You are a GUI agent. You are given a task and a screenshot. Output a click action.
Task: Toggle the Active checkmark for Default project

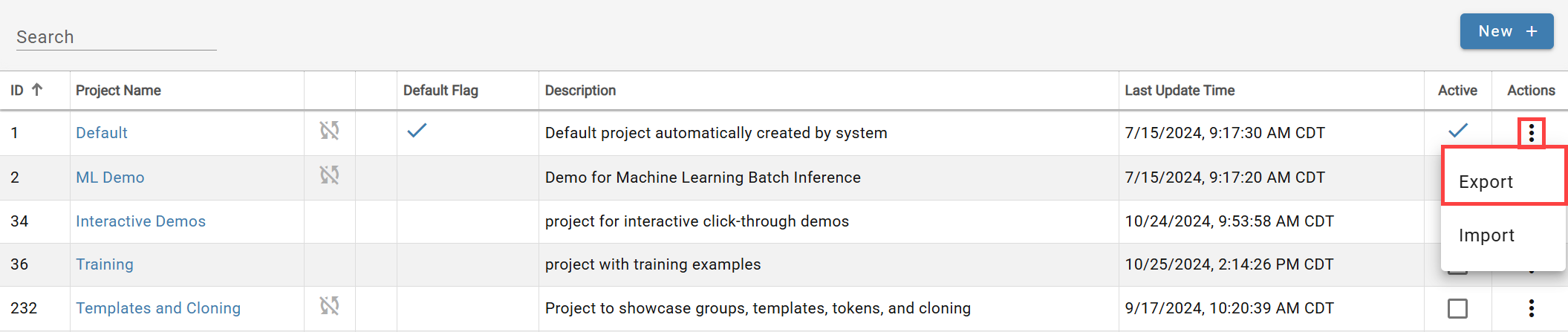pyautogui.click(x=1458, y=131)
